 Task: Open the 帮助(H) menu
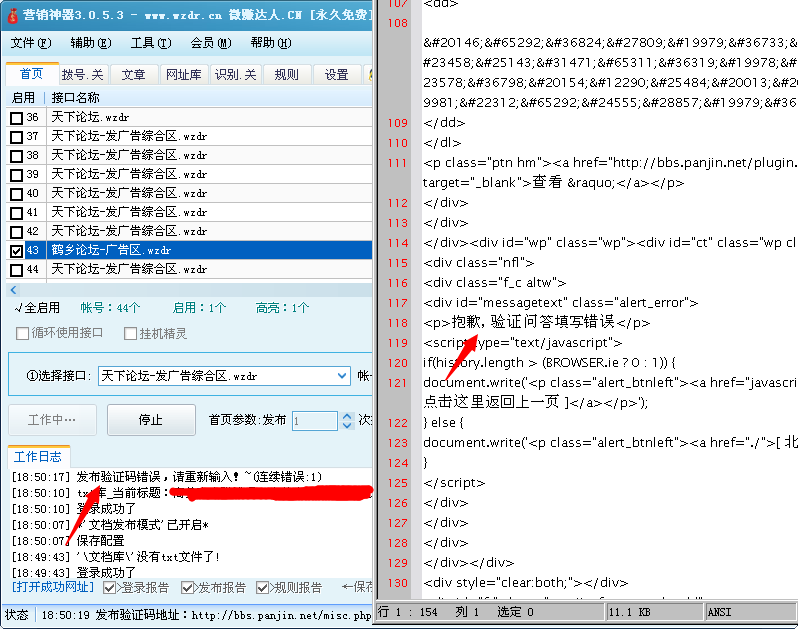click(271, 43)
